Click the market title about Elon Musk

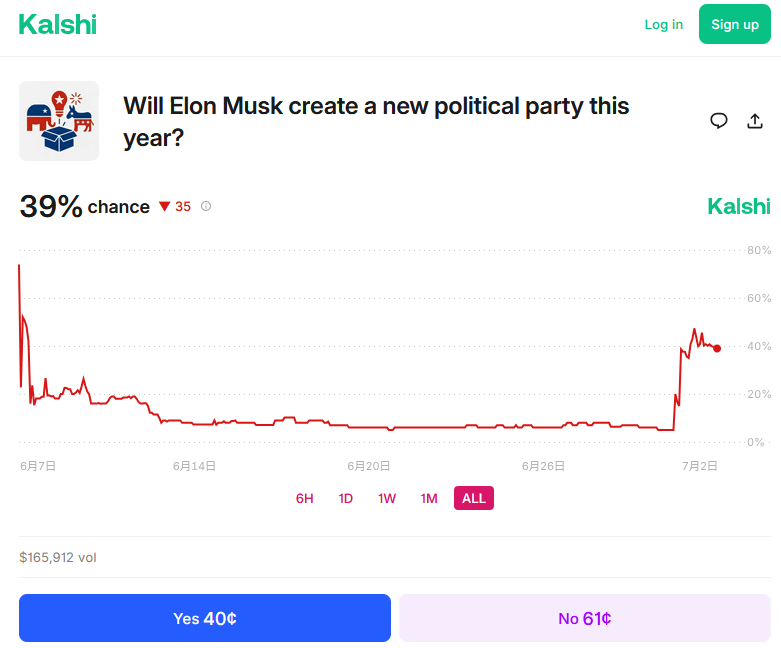[376, 122]
